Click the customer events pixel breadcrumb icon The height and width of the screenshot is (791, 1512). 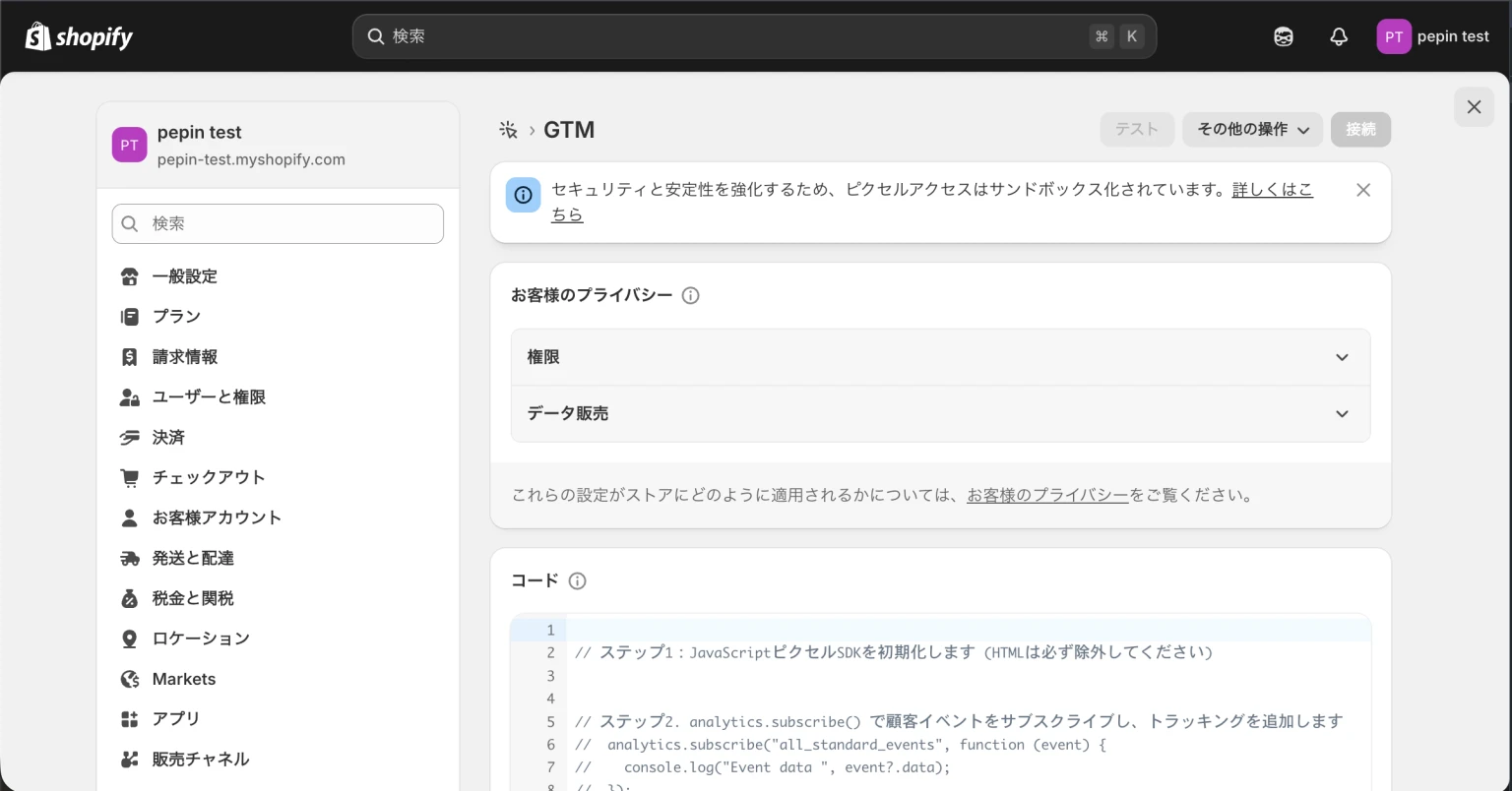tap(508, 130)
